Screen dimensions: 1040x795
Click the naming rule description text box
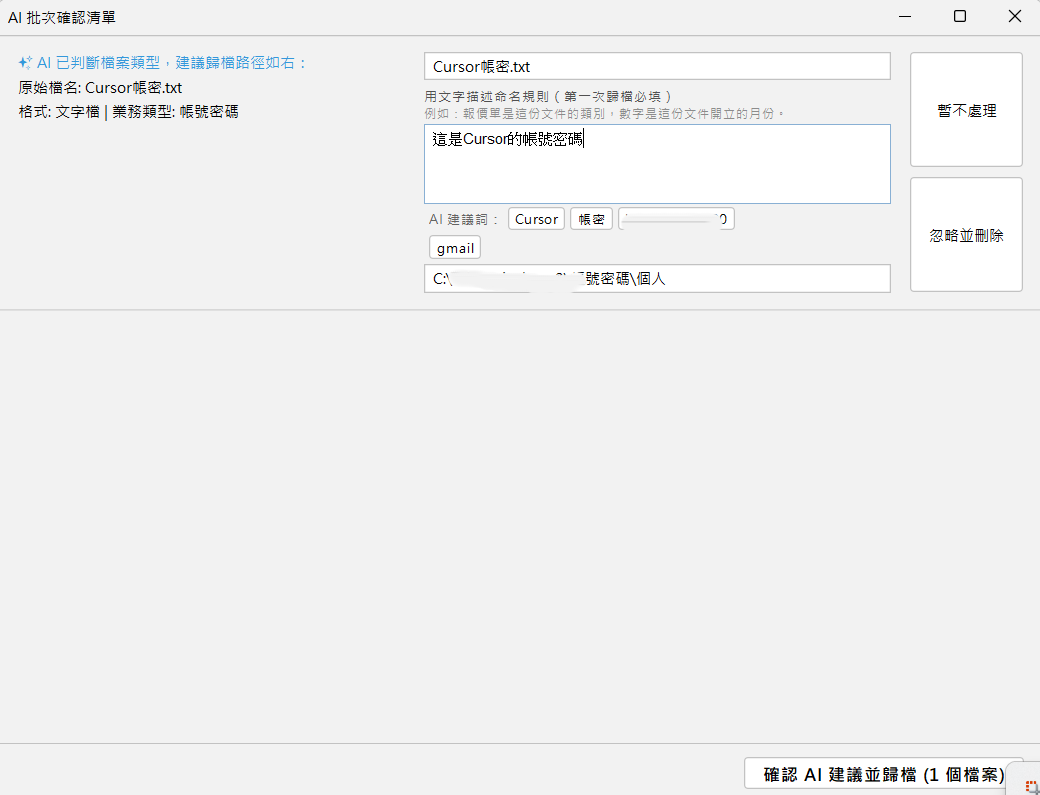click(x=657, y=164)
